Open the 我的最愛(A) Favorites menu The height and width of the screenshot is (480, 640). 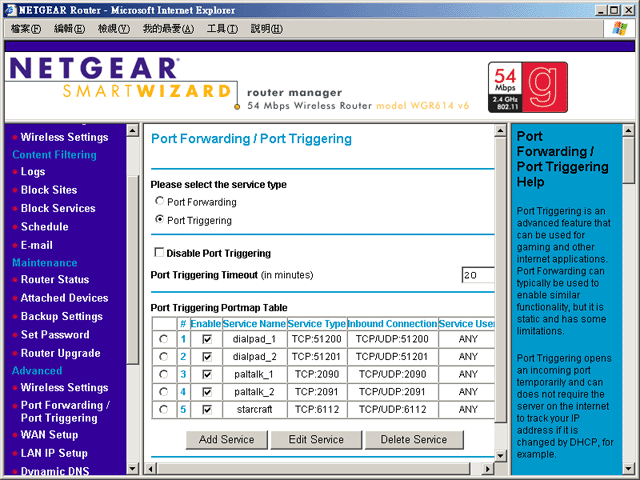(168, 29)
